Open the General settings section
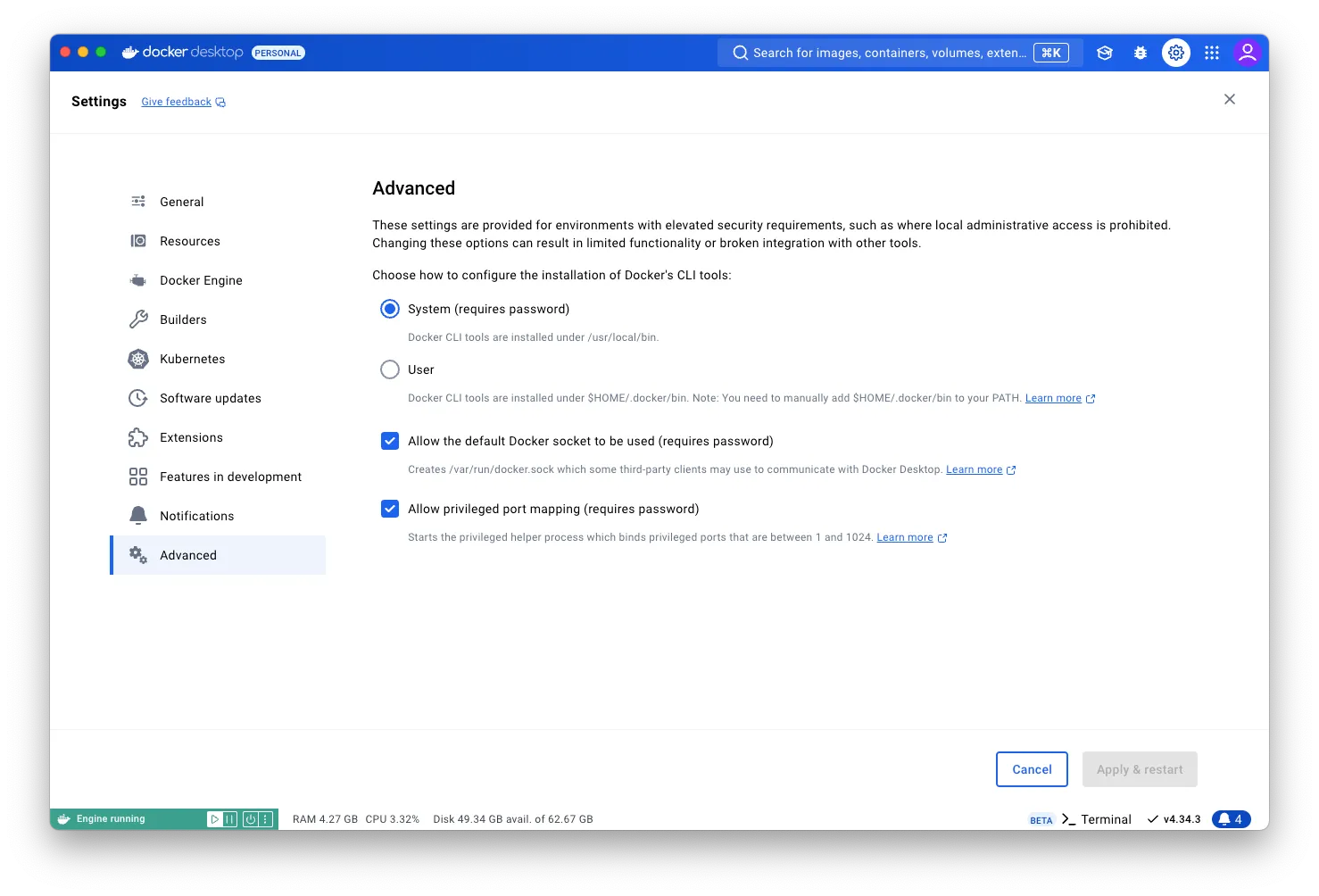 [x=218, y=202]
